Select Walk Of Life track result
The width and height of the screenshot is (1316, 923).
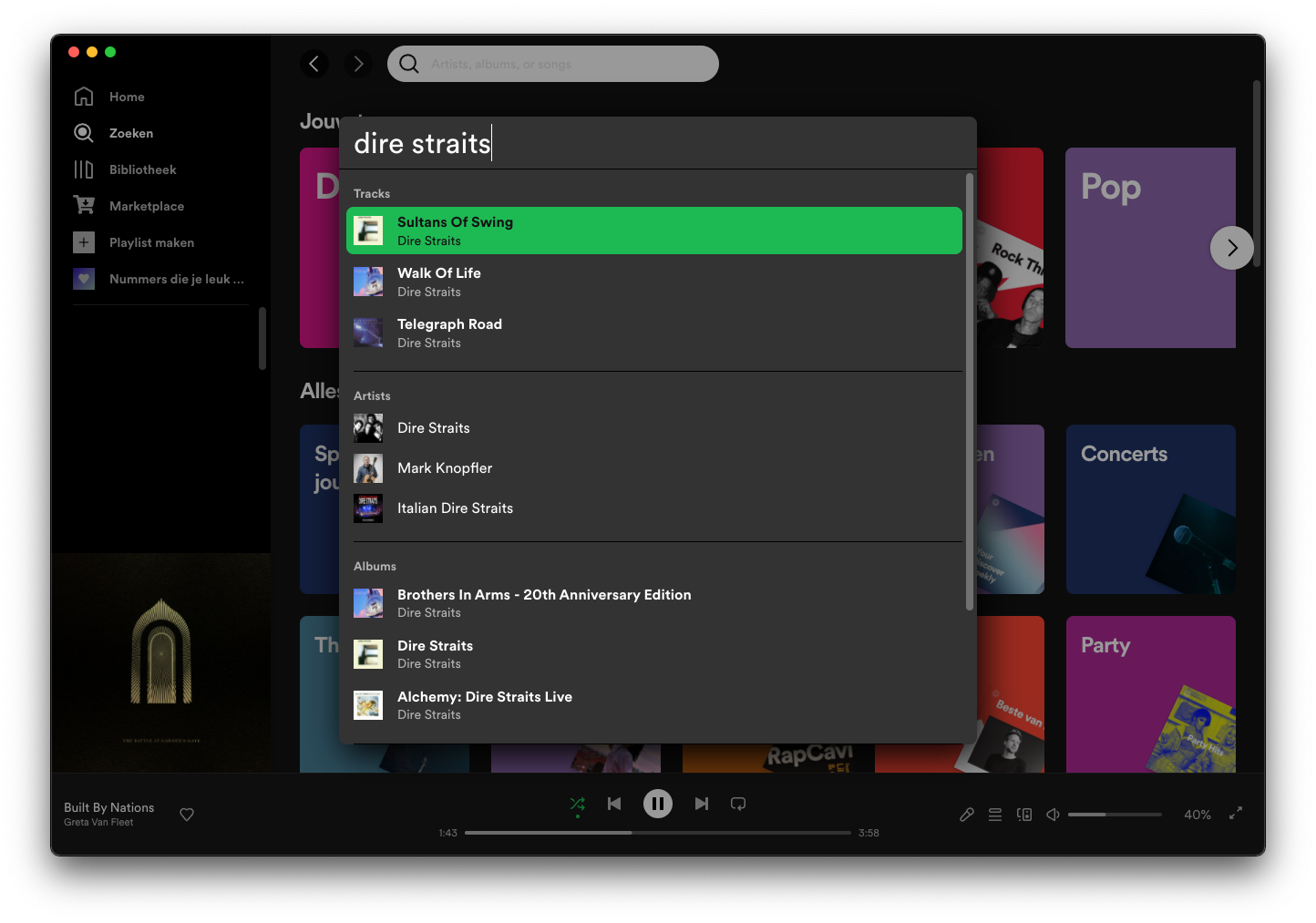coord(654,282)
